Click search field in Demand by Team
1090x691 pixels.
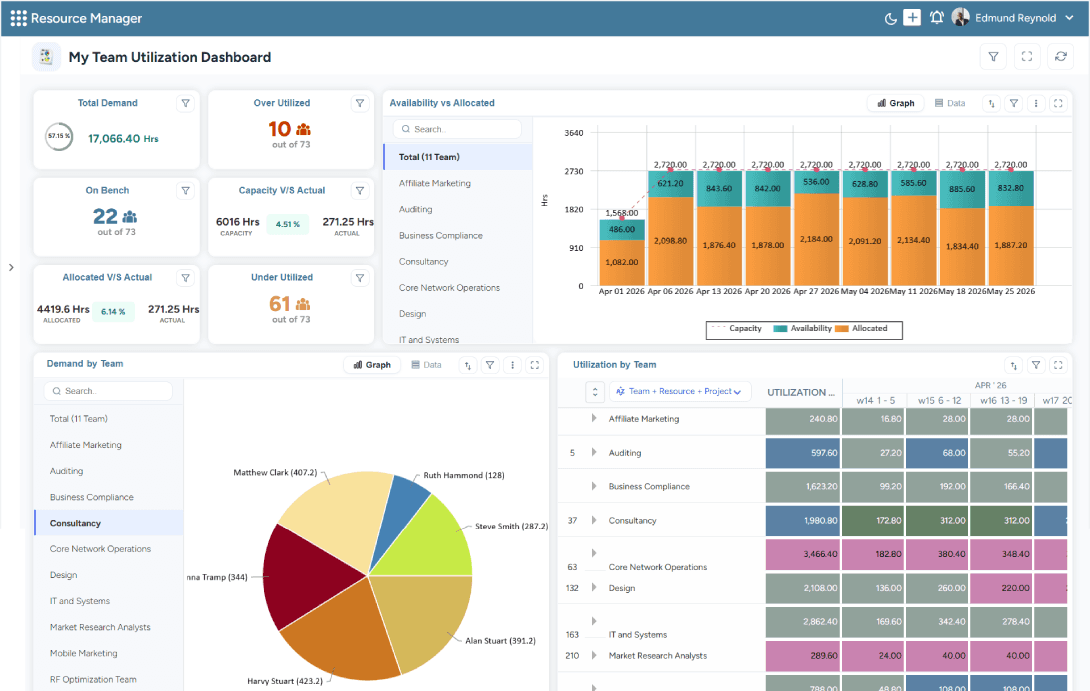tap(108, 391)
